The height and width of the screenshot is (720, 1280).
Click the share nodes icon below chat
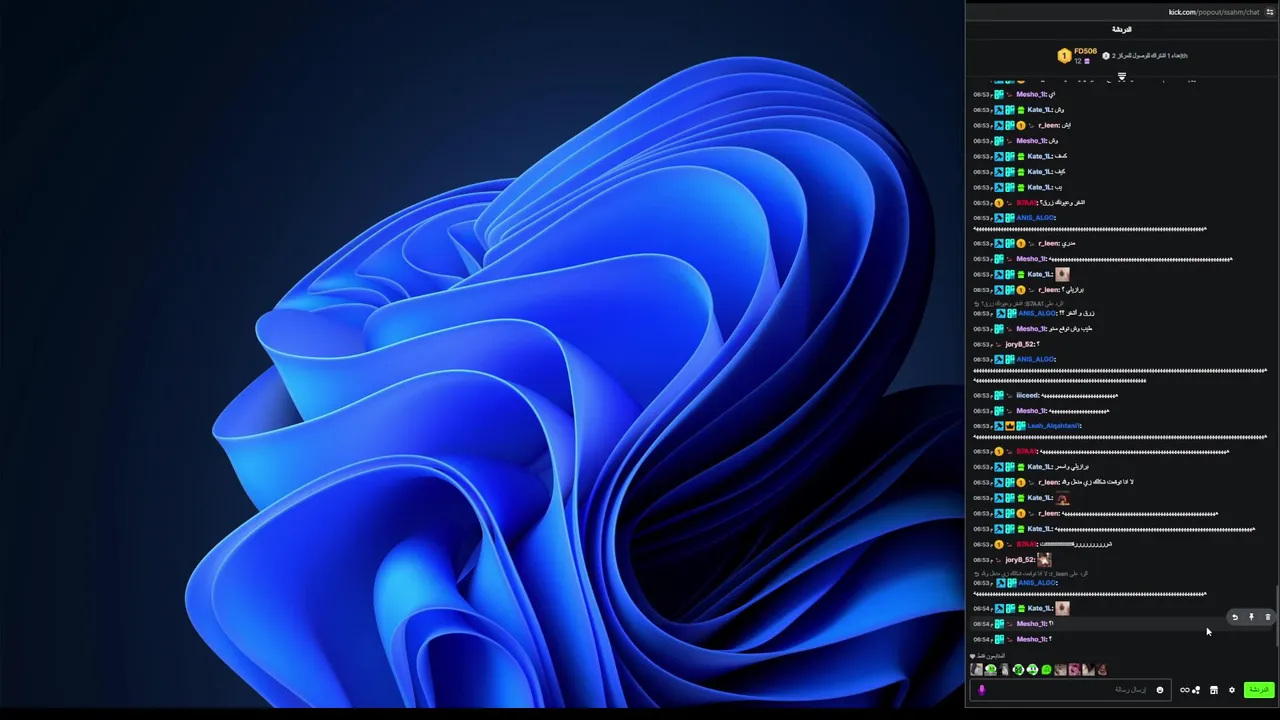1196,690
